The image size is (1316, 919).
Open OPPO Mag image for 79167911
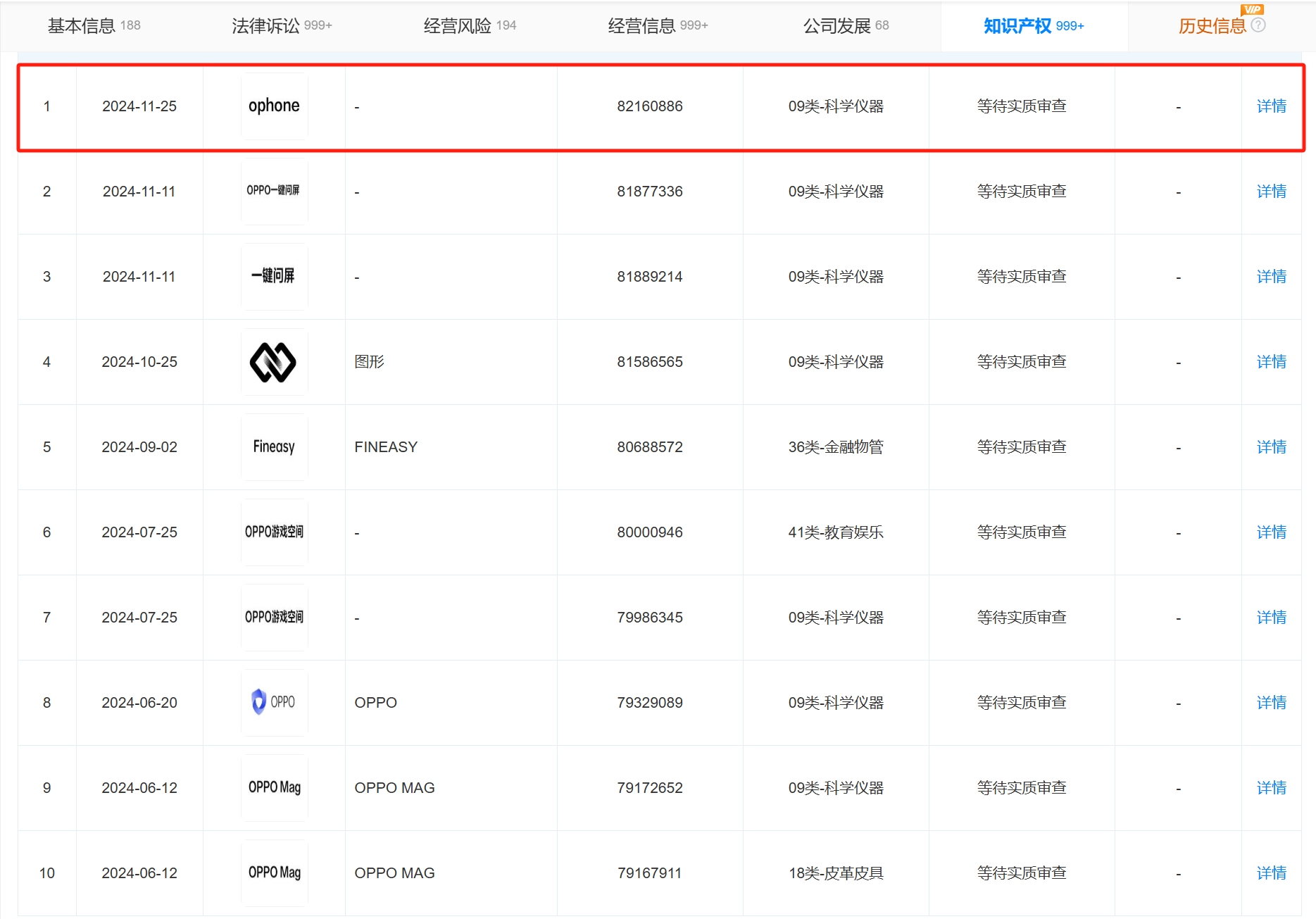click(x=274, y=873)
